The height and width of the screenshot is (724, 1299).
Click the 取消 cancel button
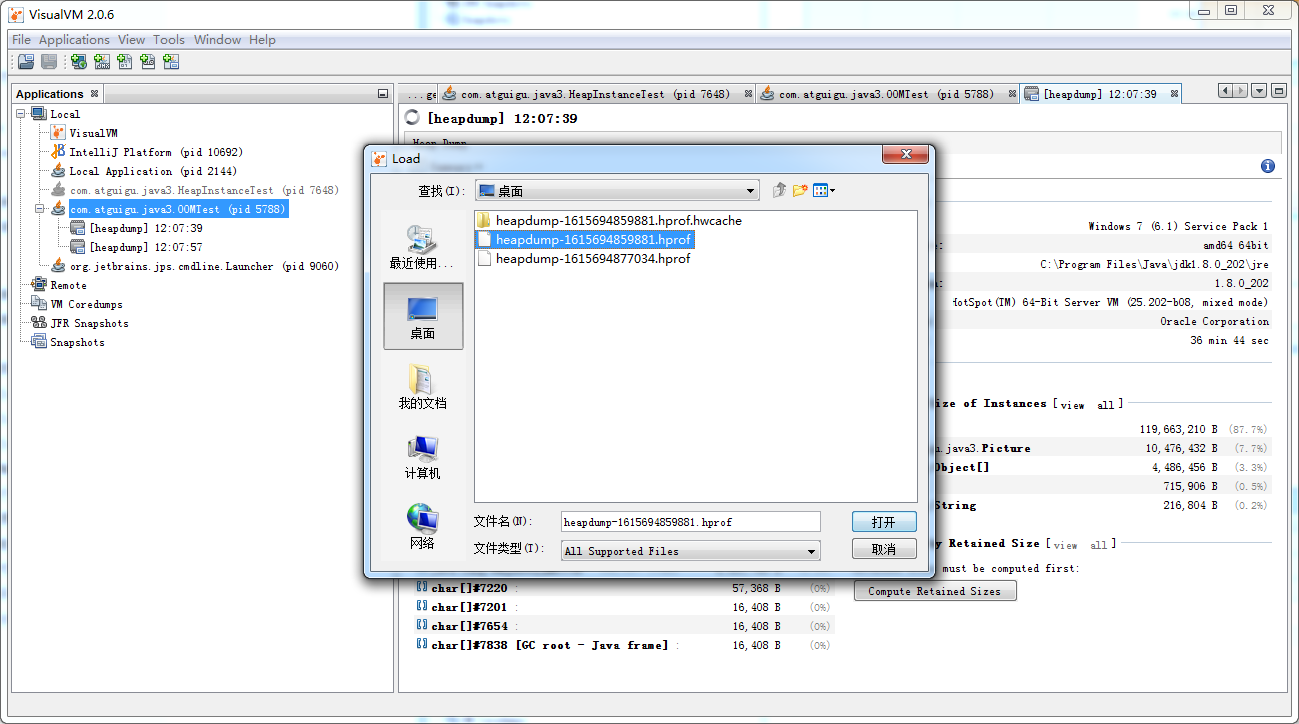point(884,549)
